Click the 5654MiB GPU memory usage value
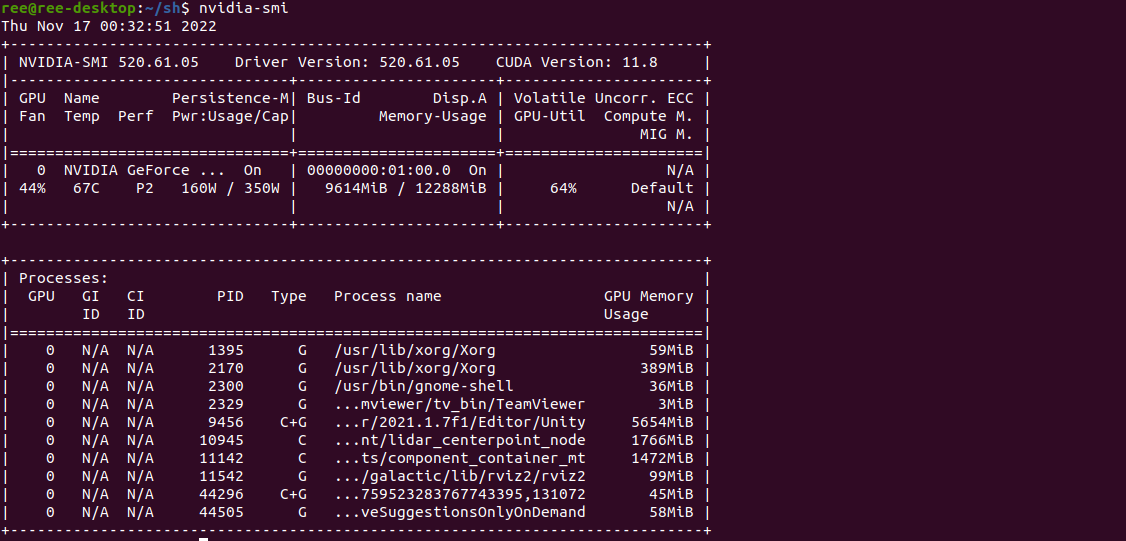This screenshot has height=541, width=1126. [662, 422]
